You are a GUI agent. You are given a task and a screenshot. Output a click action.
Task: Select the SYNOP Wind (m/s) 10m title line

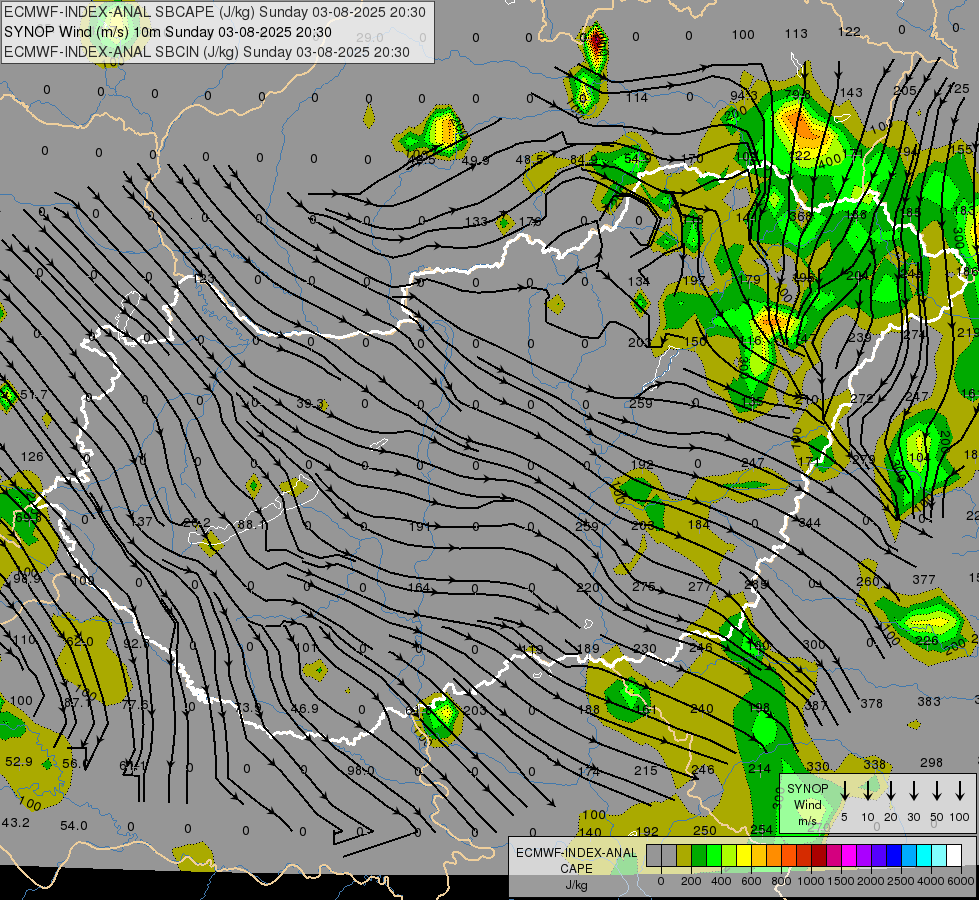coord(168,32)
